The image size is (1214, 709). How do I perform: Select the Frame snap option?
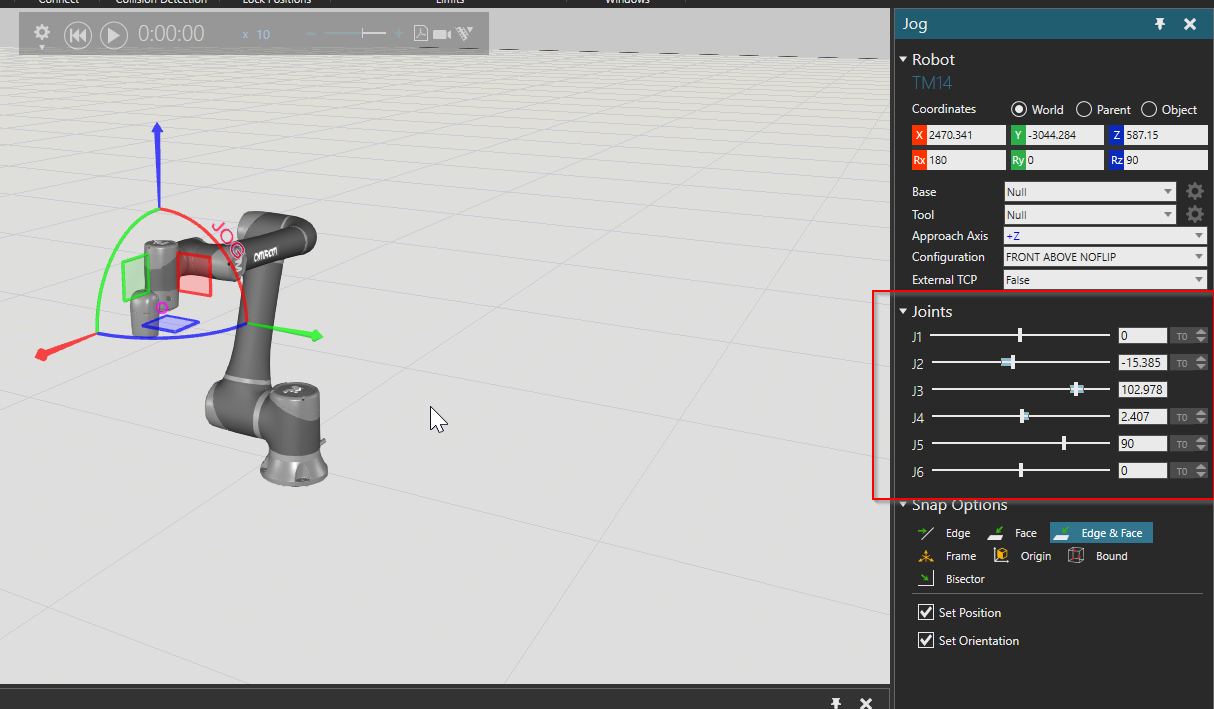click(947, 556)
